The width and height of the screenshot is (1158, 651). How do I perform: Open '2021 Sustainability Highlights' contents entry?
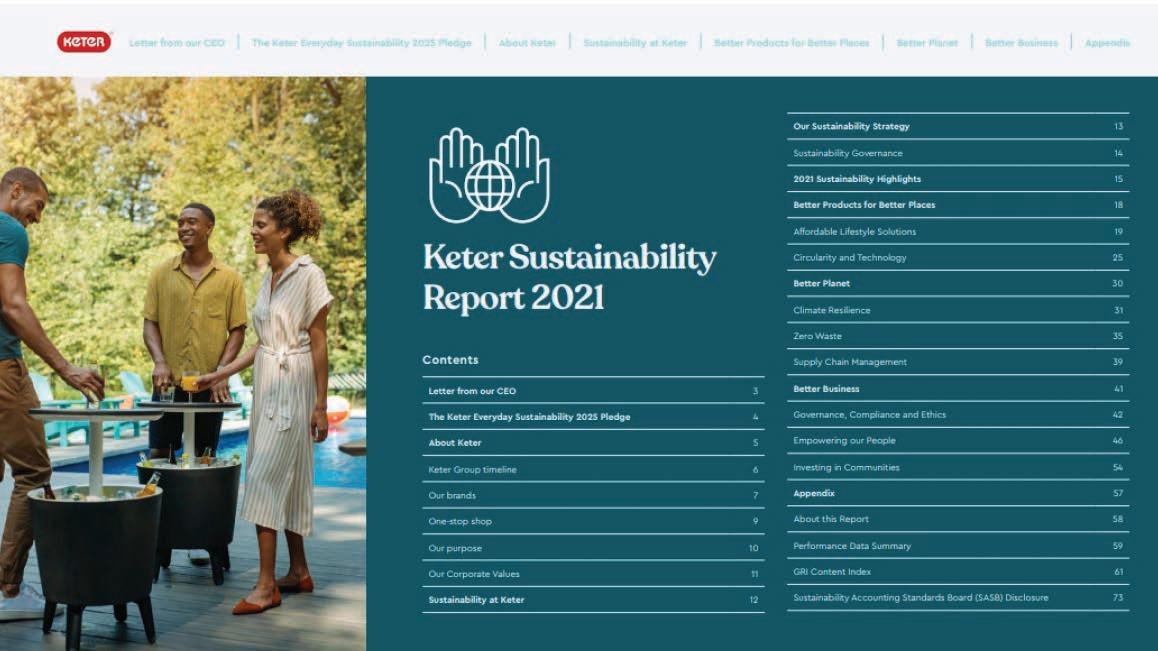click(958, 179)
